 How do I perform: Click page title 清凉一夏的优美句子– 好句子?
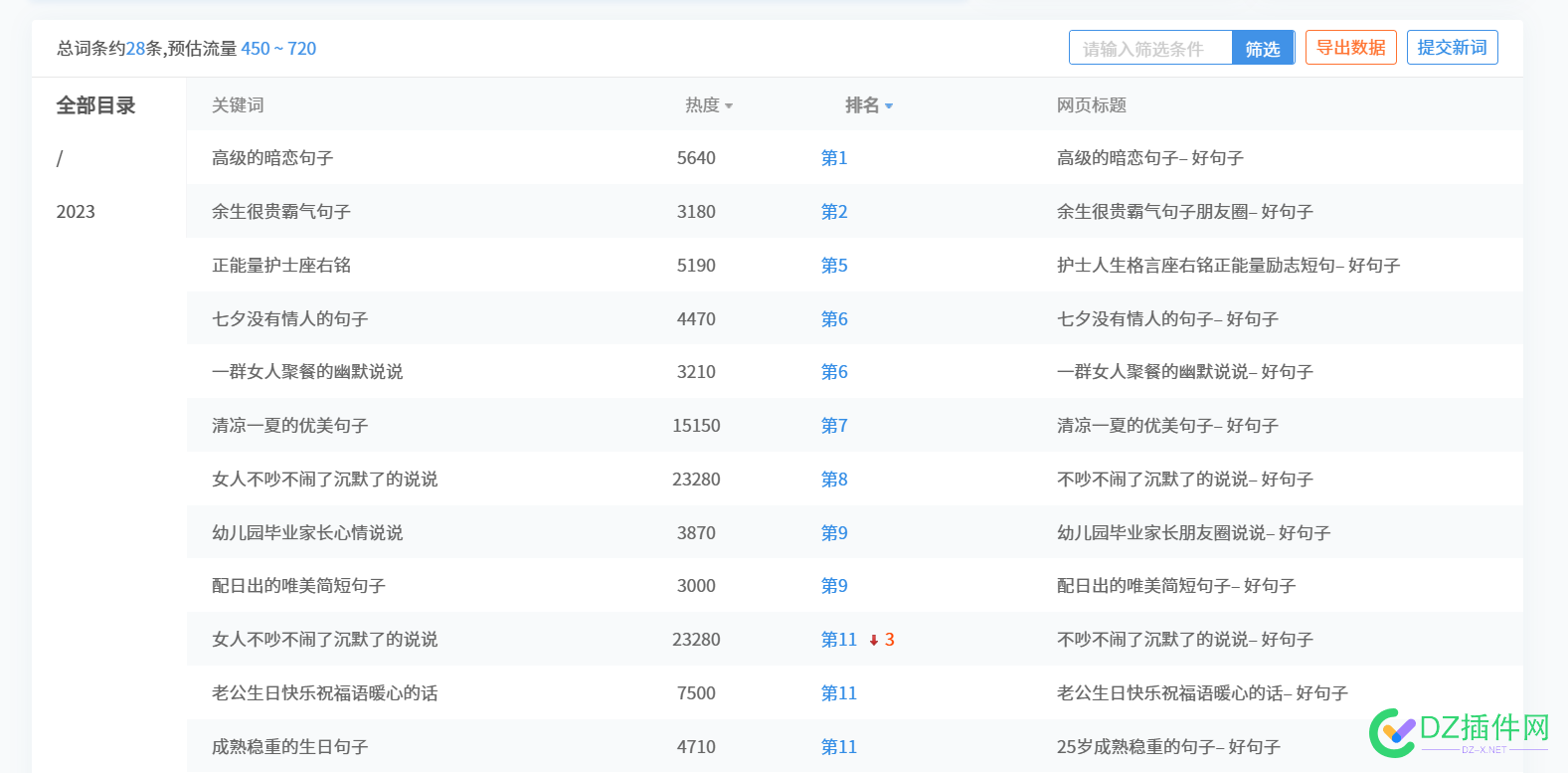[x=1167, y=426]
